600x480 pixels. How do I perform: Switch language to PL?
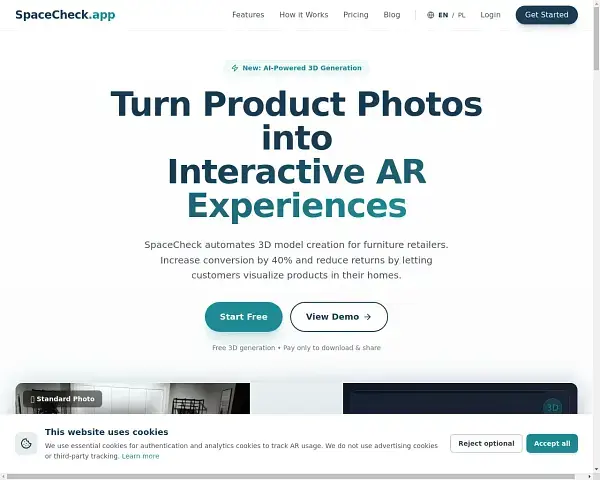pyautogui.click(x=462, y=15)
